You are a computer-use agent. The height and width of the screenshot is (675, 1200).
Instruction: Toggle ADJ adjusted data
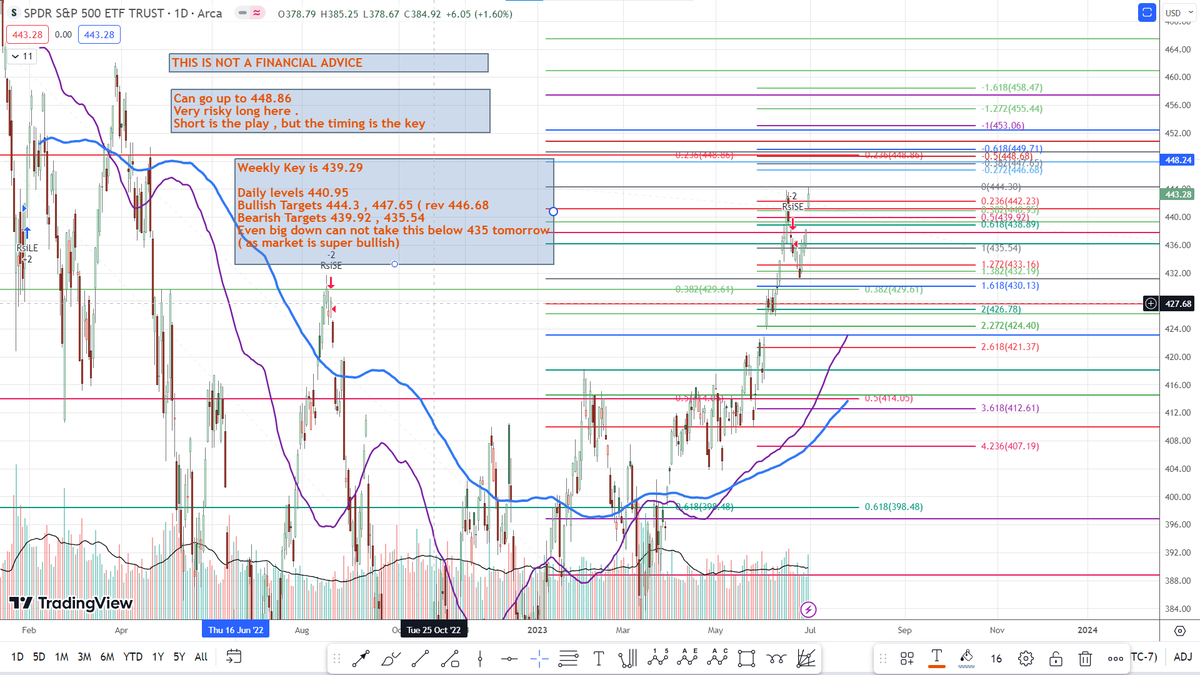coord(1183,657)
